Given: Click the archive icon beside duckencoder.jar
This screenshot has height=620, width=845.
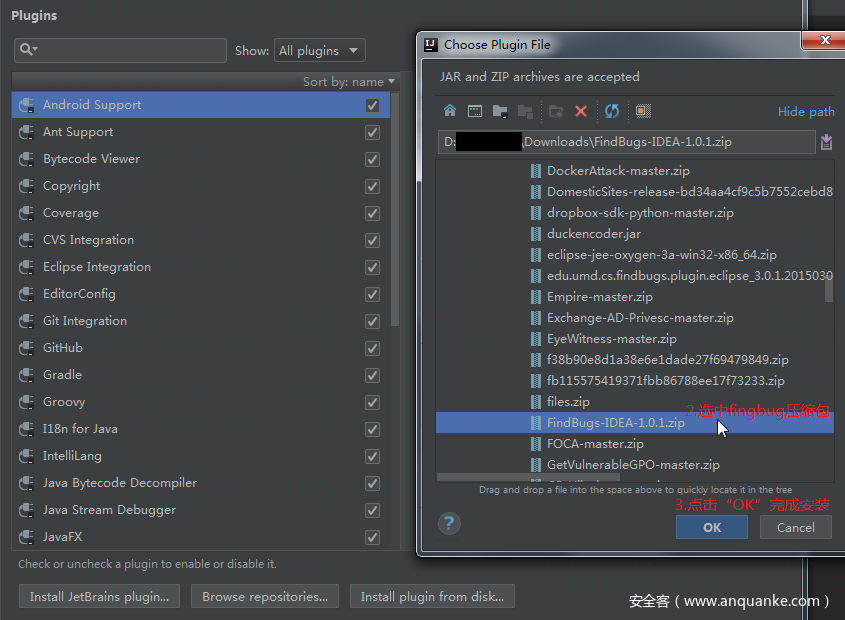Looking at the screenshot, I should [x=535, y=234].
